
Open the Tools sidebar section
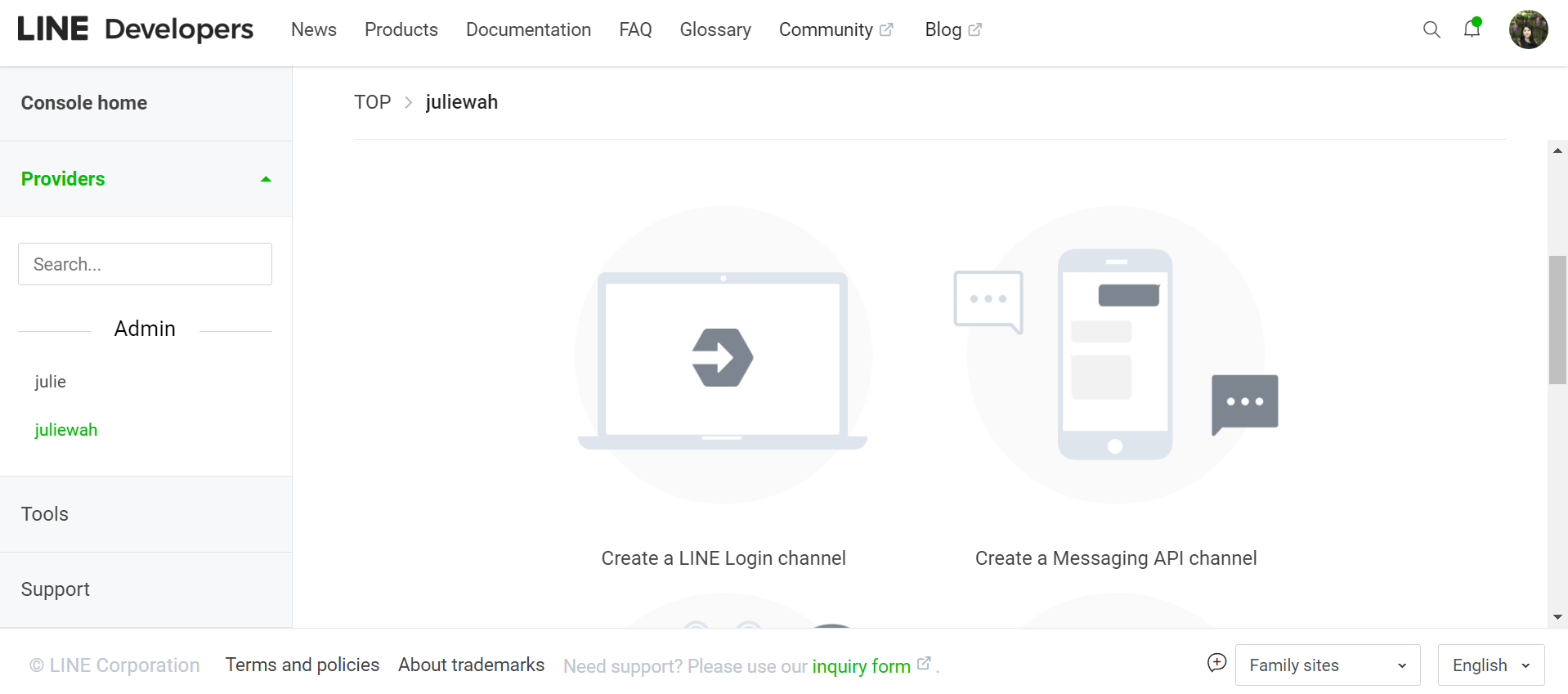[45, 514]
